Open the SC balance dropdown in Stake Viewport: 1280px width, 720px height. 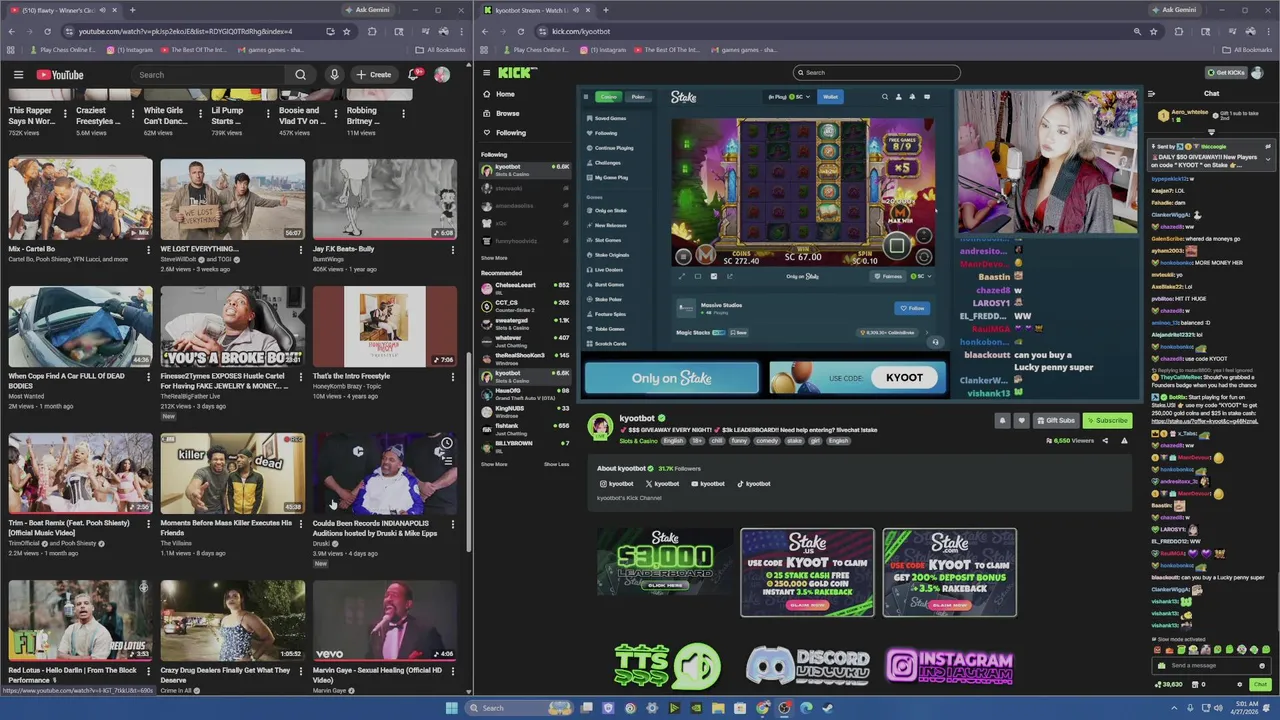(790, 97)
